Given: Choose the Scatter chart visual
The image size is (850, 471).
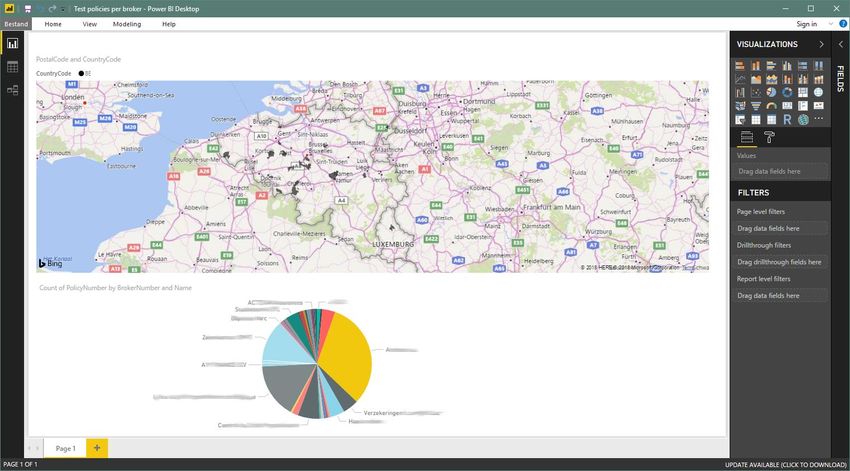Looking at the screenshot, I should 756,93.
